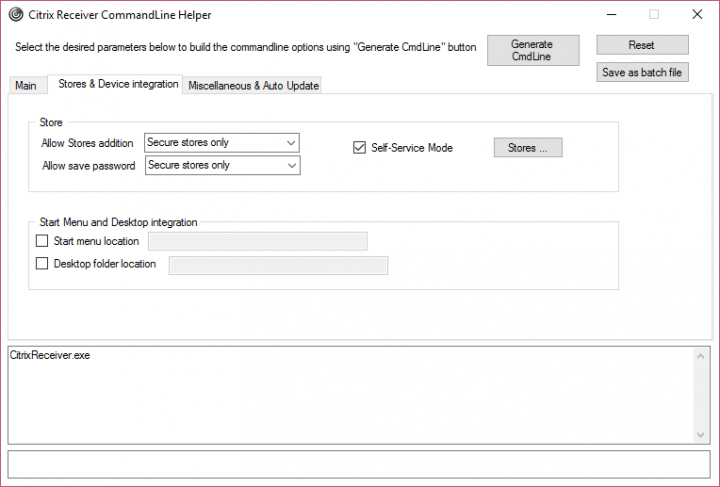Uncheck the Self-Service Mode checkbox
The width and height of the screenshot is (720, 487).
(360, 148)
